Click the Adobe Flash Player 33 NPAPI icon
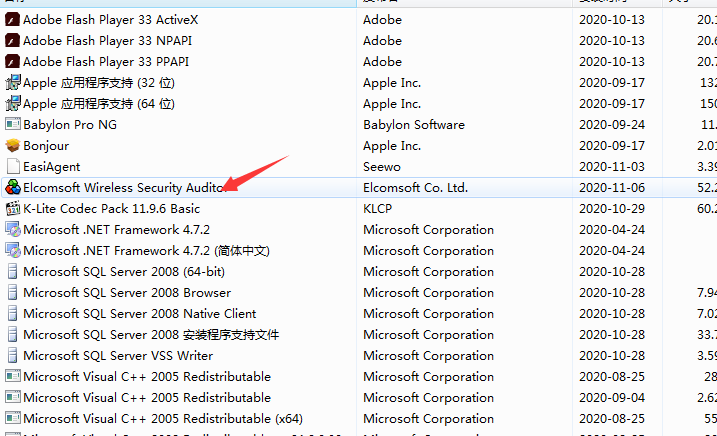This screenshot has height=436, width=717. (x=12, y=41)
